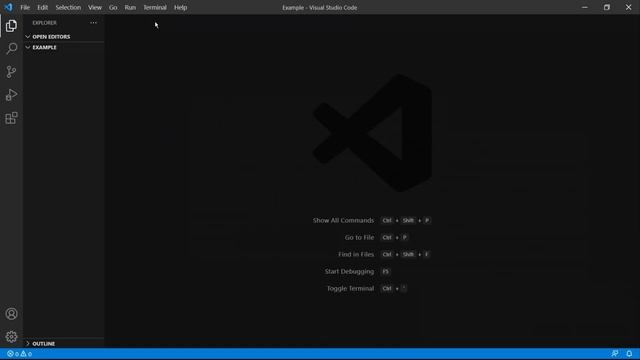Click the VS Code logo in title bar
This screenshot has height=360, width=640.
9,7
